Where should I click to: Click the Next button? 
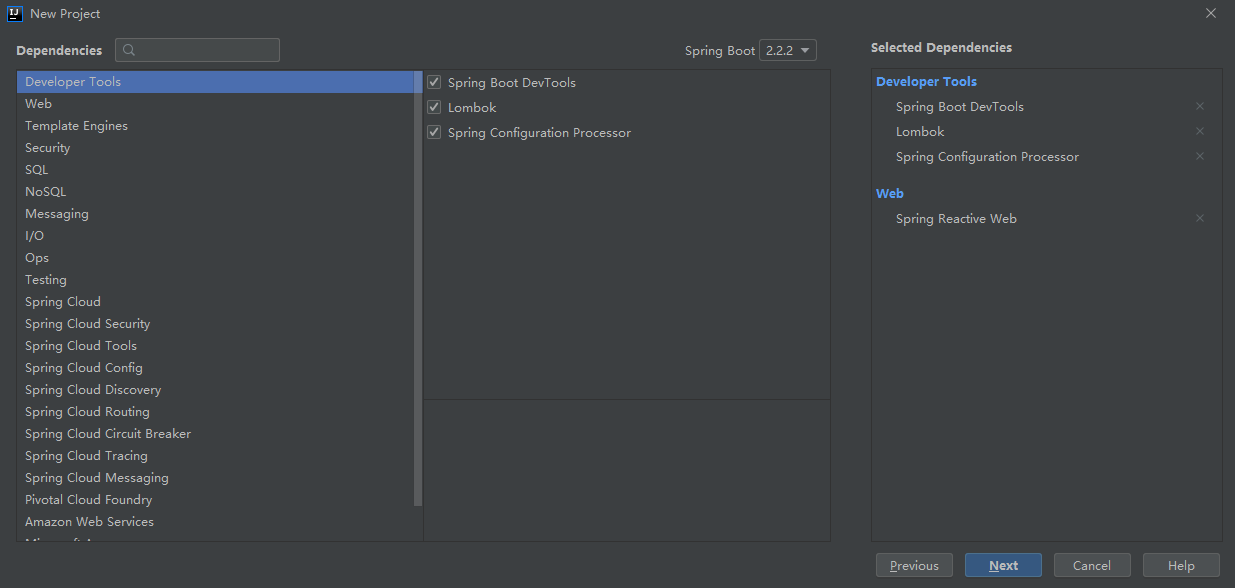pos(1003,566)
